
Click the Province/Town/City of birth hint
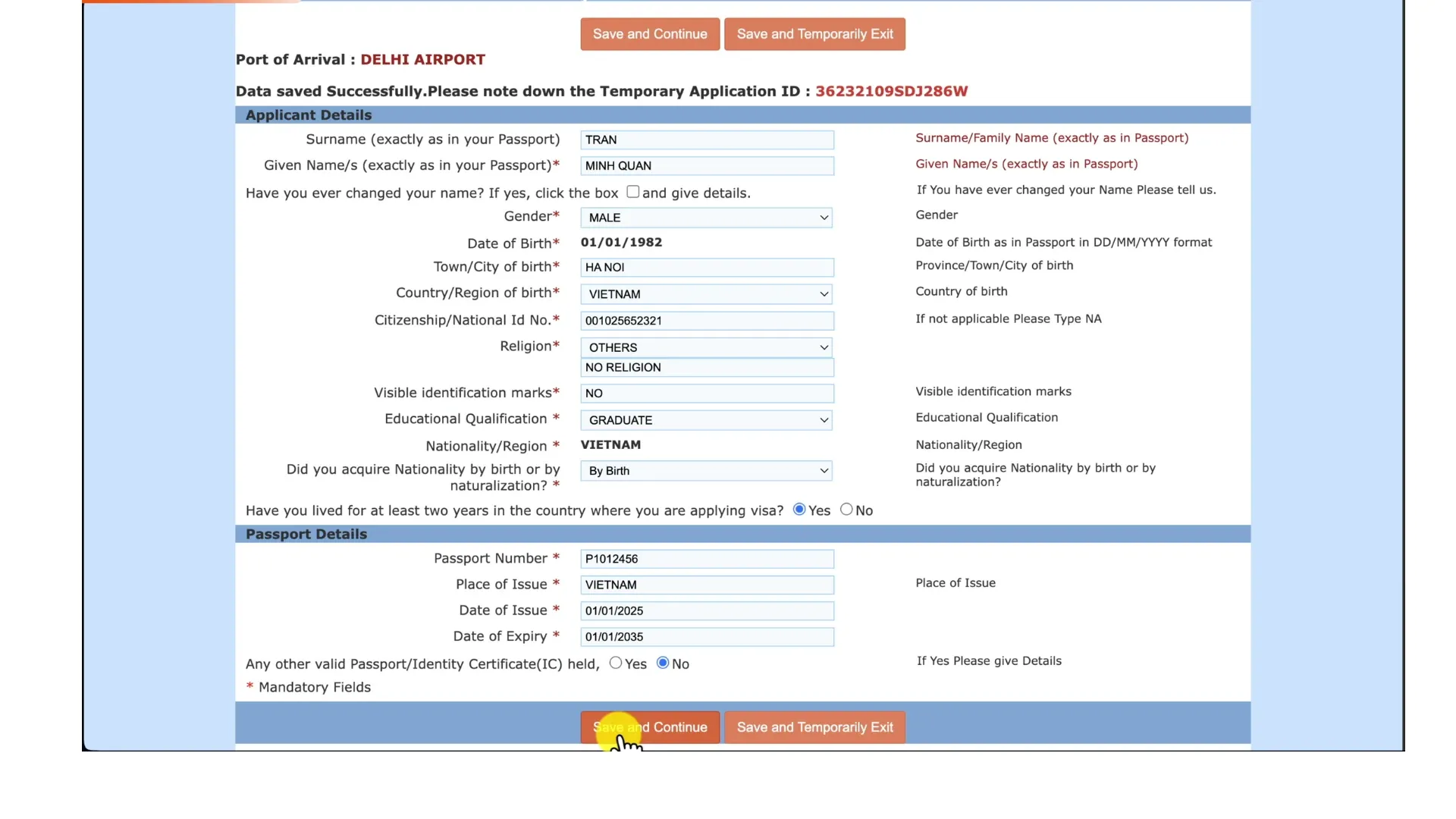coord(994,265)
